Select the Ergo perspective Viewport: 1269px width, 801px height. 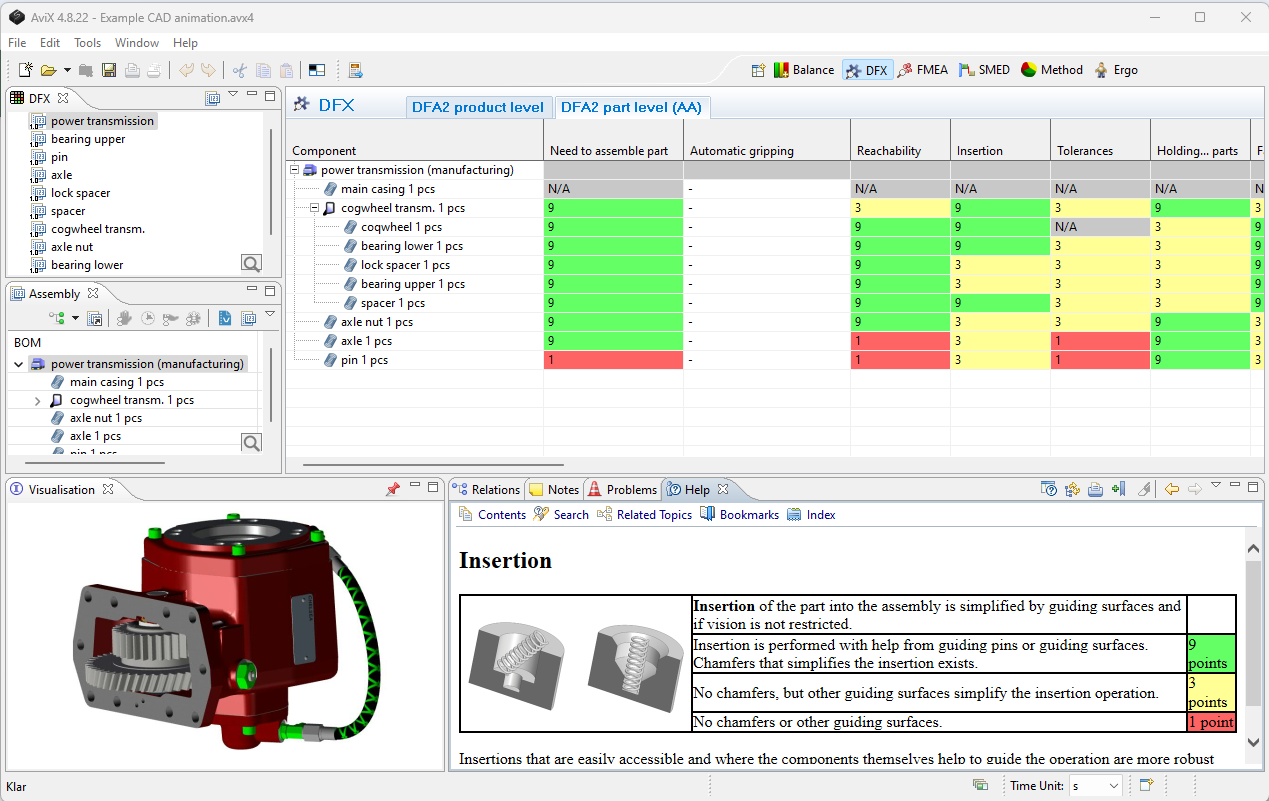pyautogui.click(x=1116, y=70)
